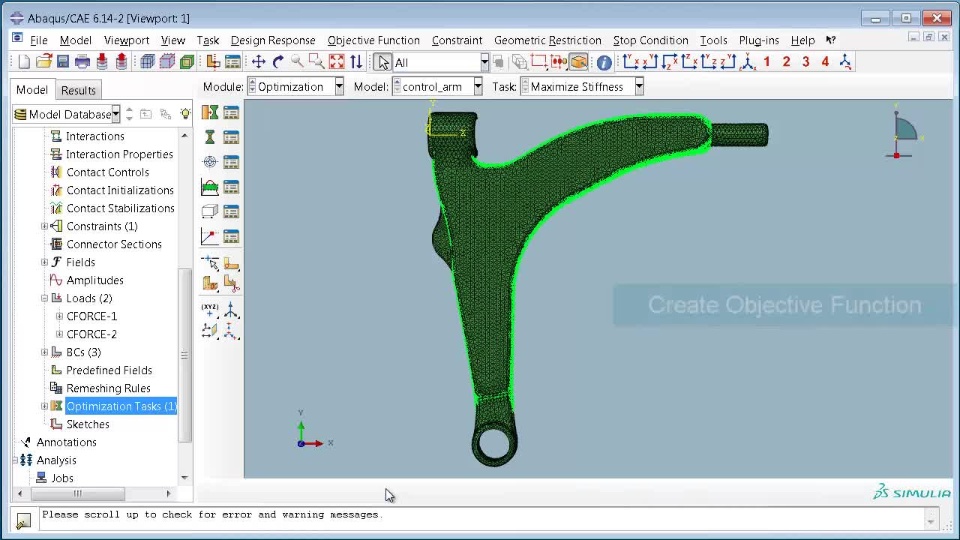Expand the Fields tree node
960x540 pixels.
45,262
